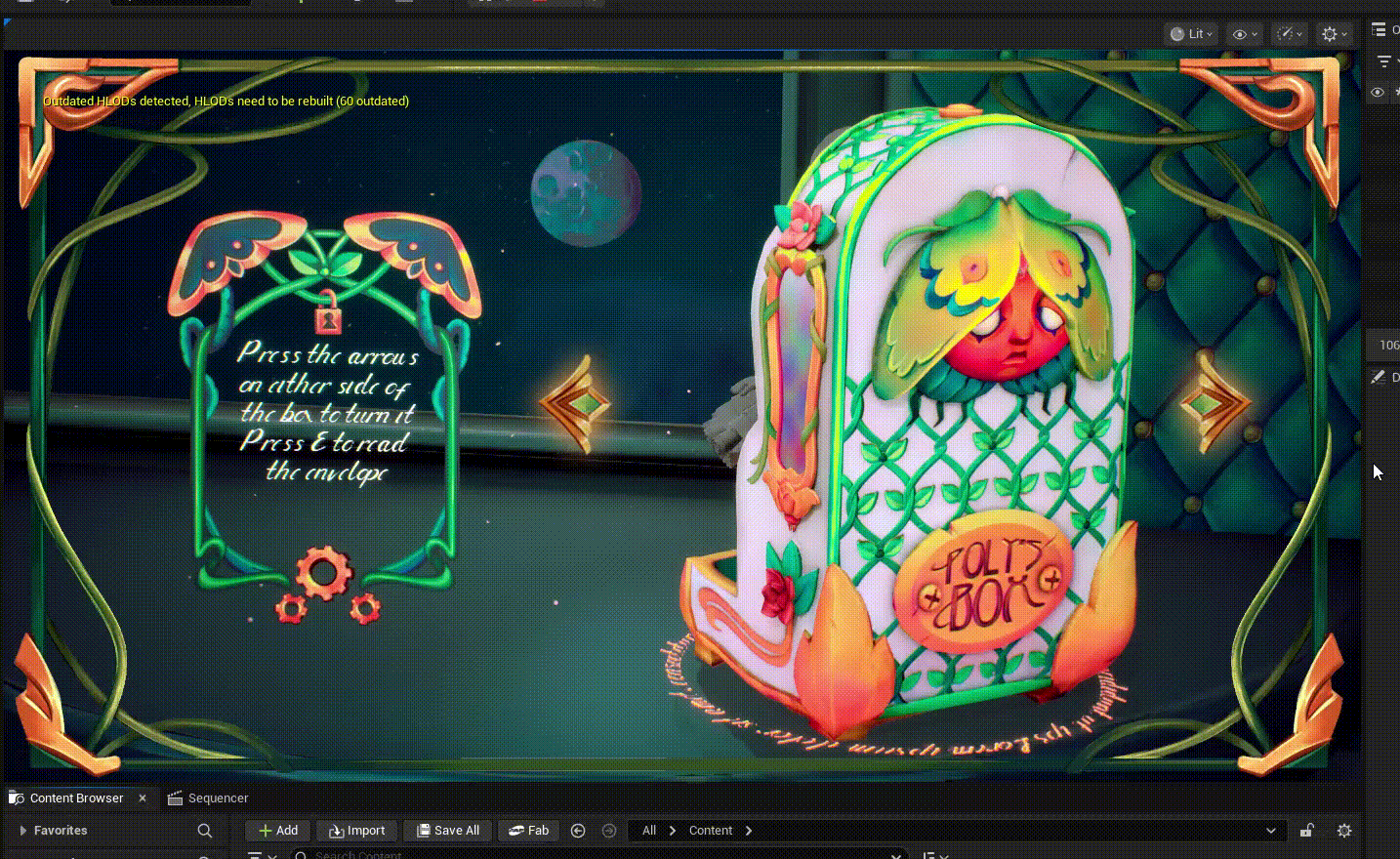Open Content Browser settings gear
This screenshot has height=859, width=1400.
pos(1344,831)
